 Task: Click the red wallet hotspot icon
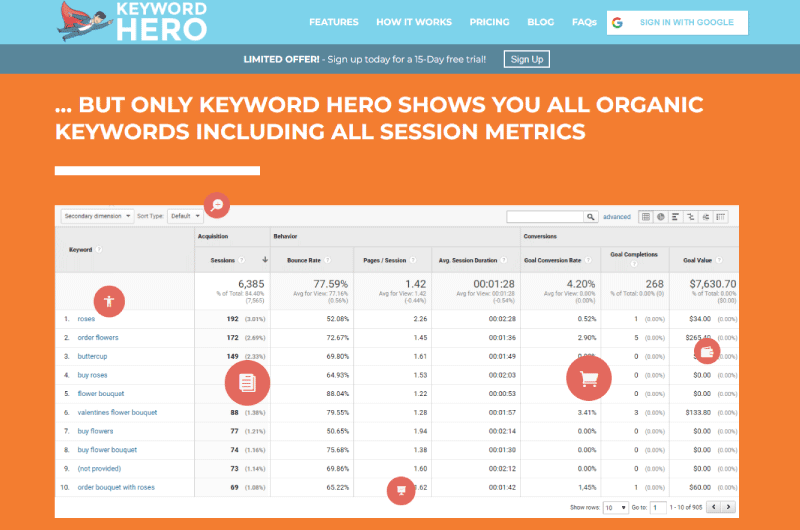[707, 351]
